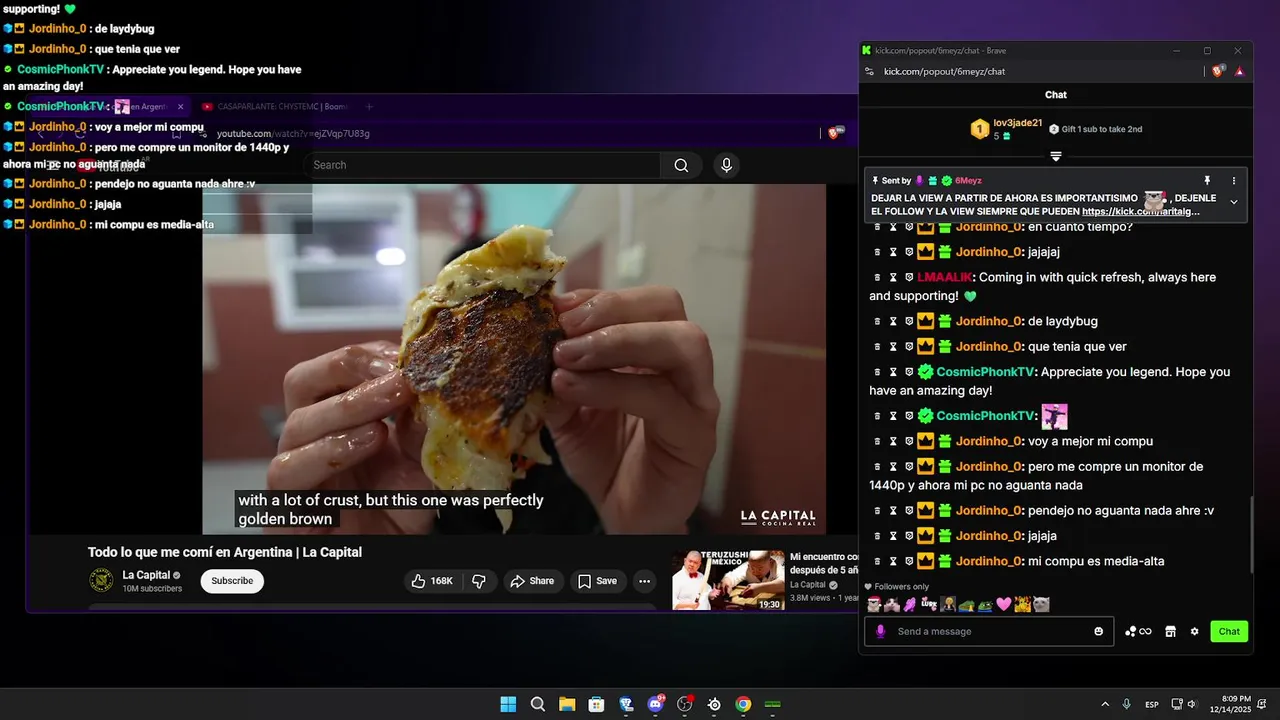Viewport: 1280px width, 720px height.
Task: Open Windows Start menu
Action: 508,704
